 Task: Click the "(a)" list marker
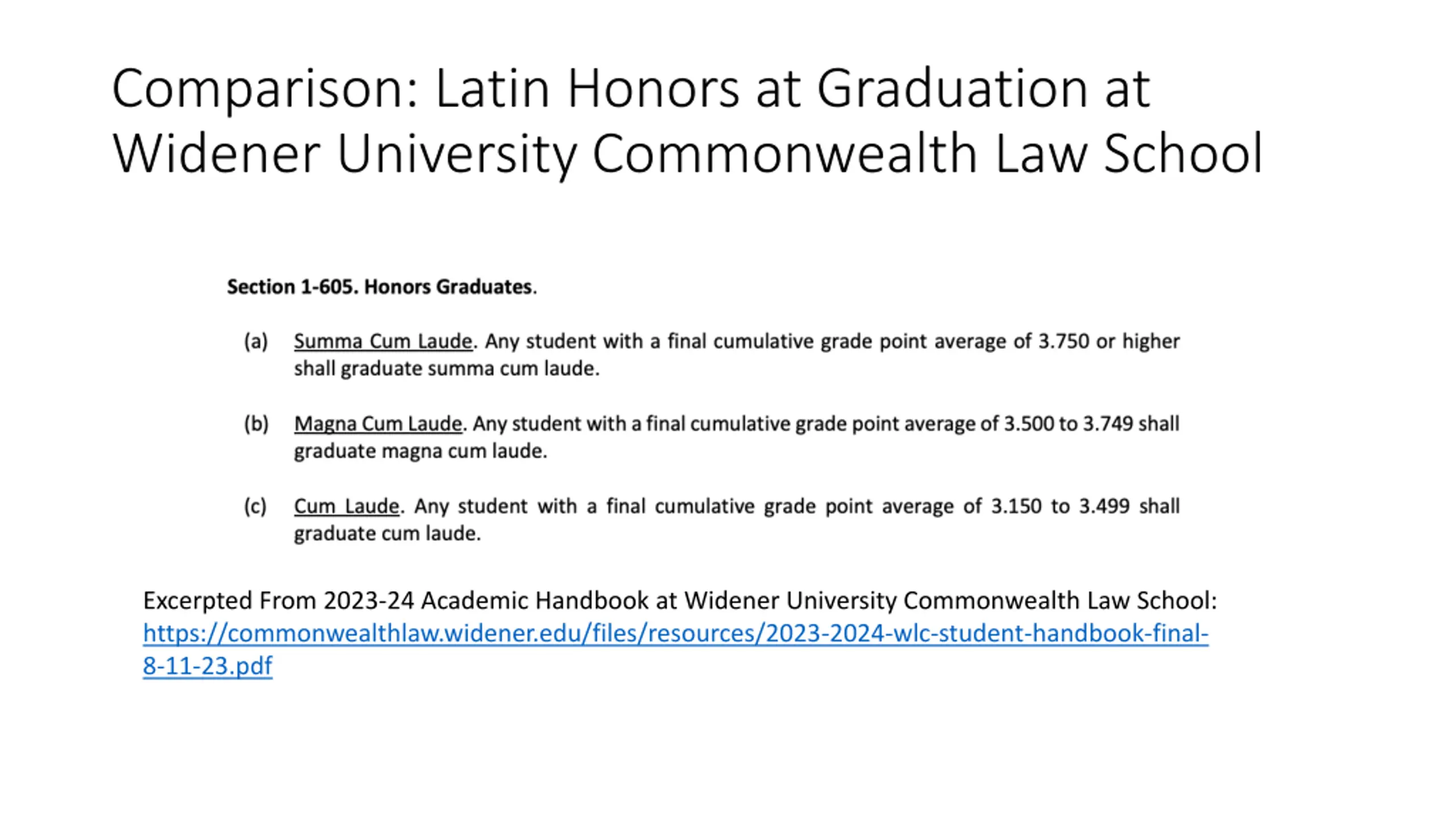point(255,341)
